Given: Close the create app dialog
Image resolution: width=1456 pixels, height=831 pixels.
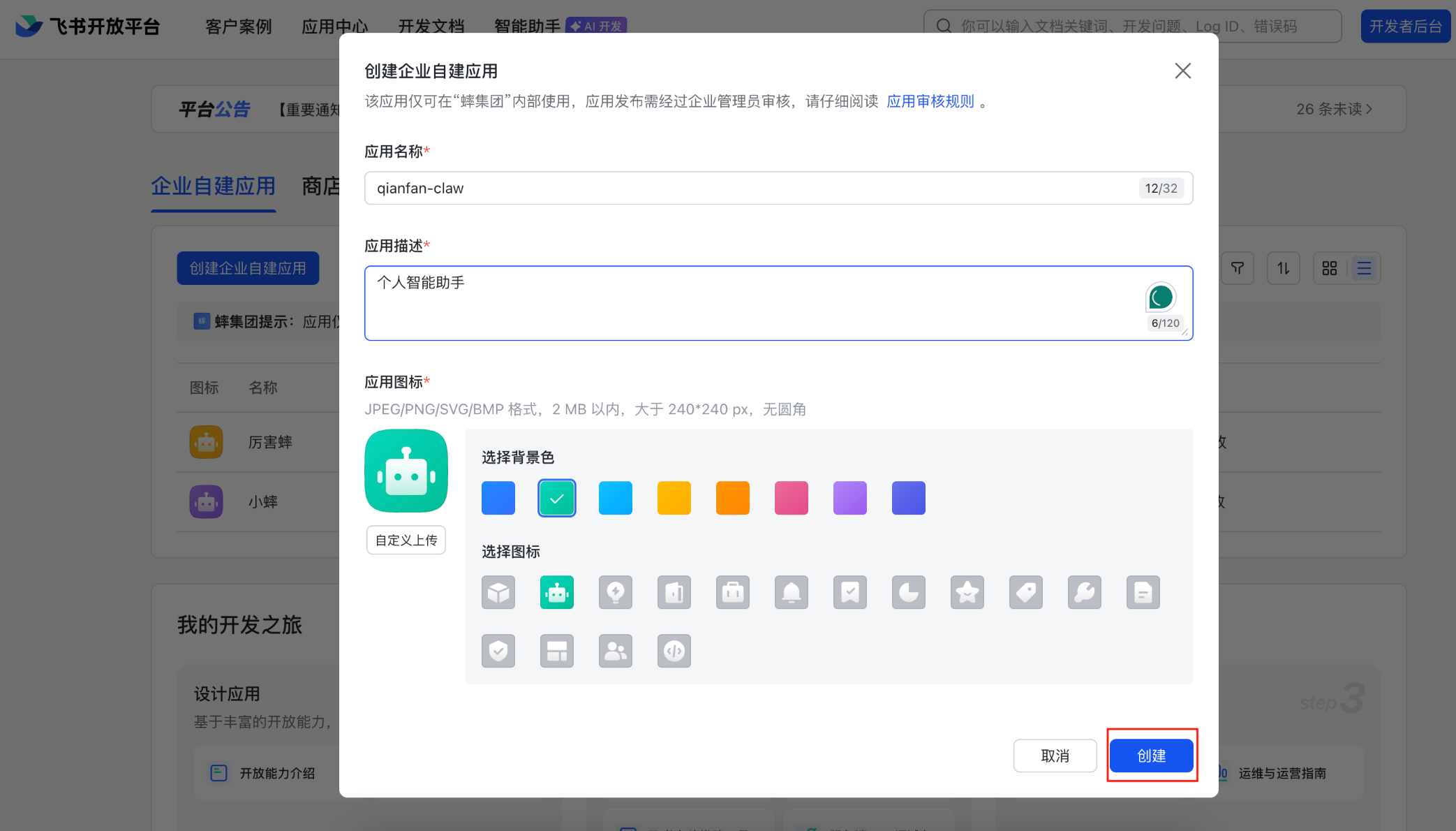Looking at the screenshot, I should pos(1182,71).
